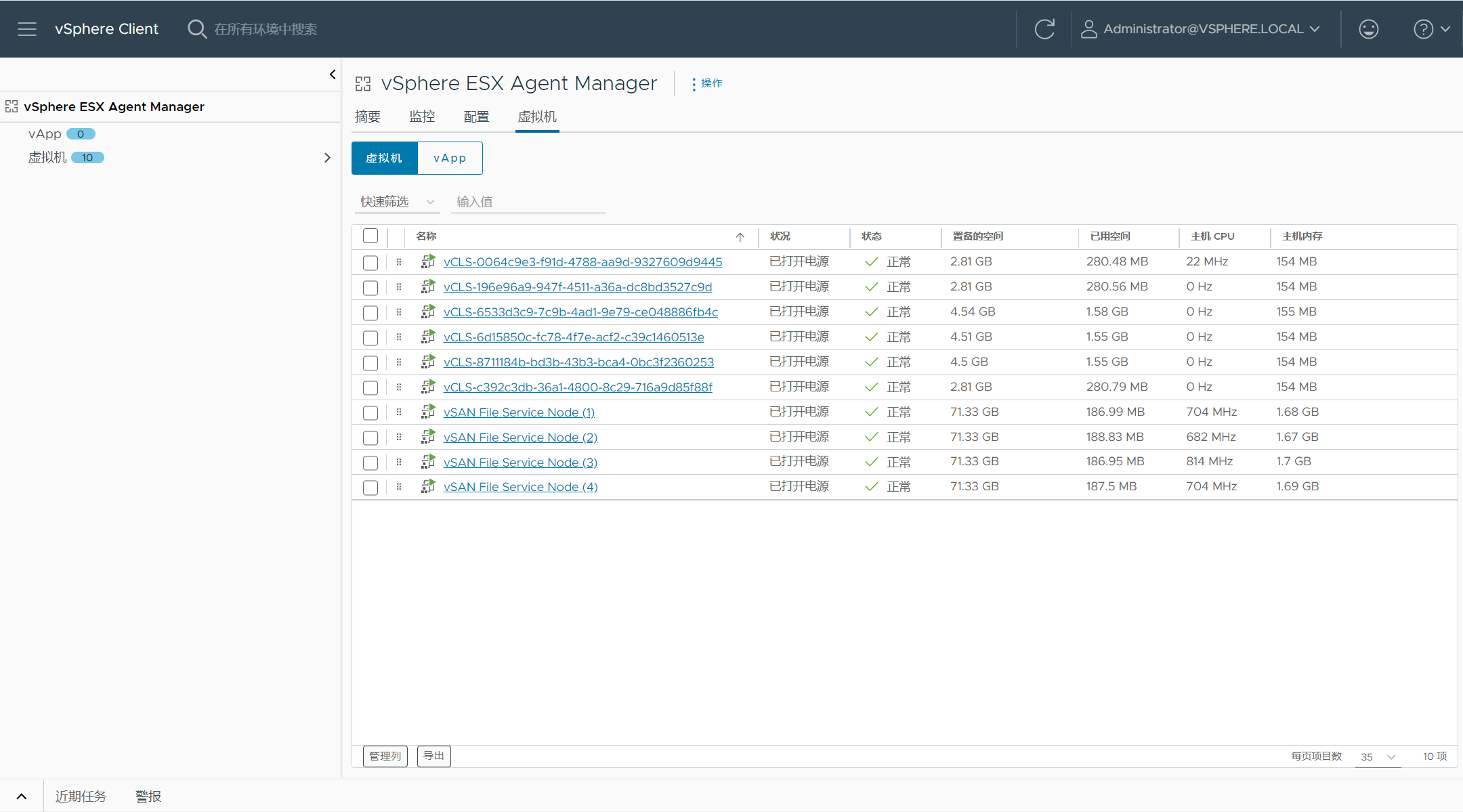Click drag handle of vSAN File Service Node (2)

(x=399, y=437)
